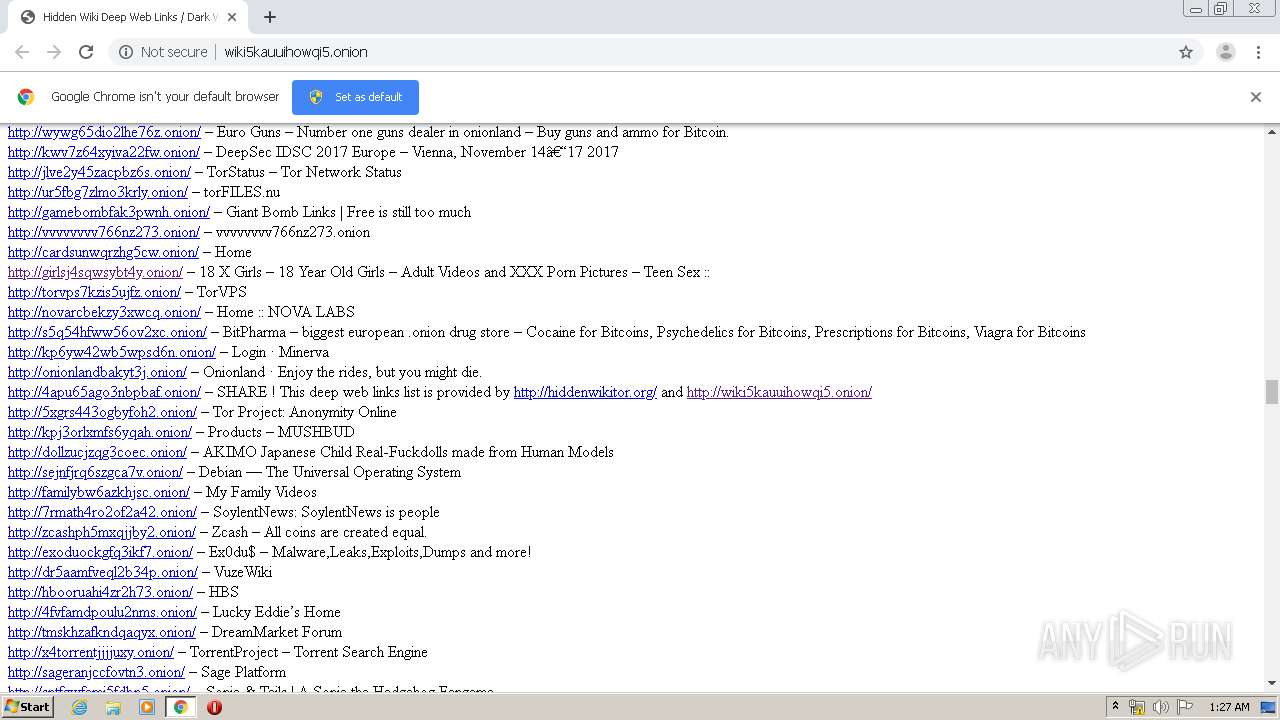
Task: Click the text 'Zcash – All coins are created equal.'
Action: [319, 532]
